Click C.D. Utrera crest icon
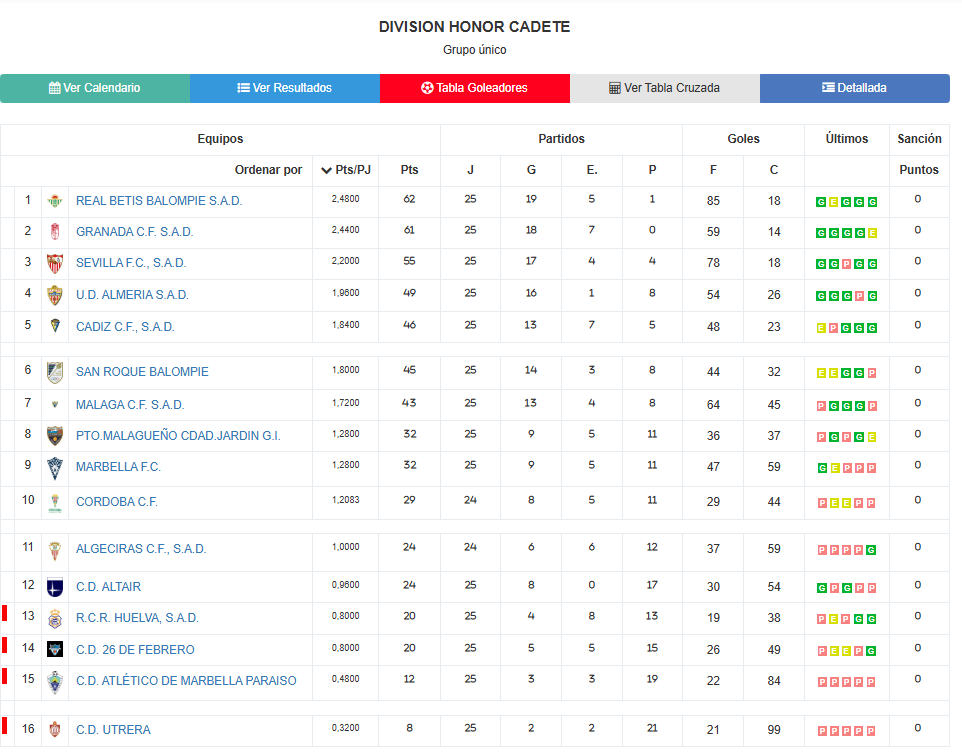Screen dimensions: 962x753 pyautogui.click(x=55, y=730)
